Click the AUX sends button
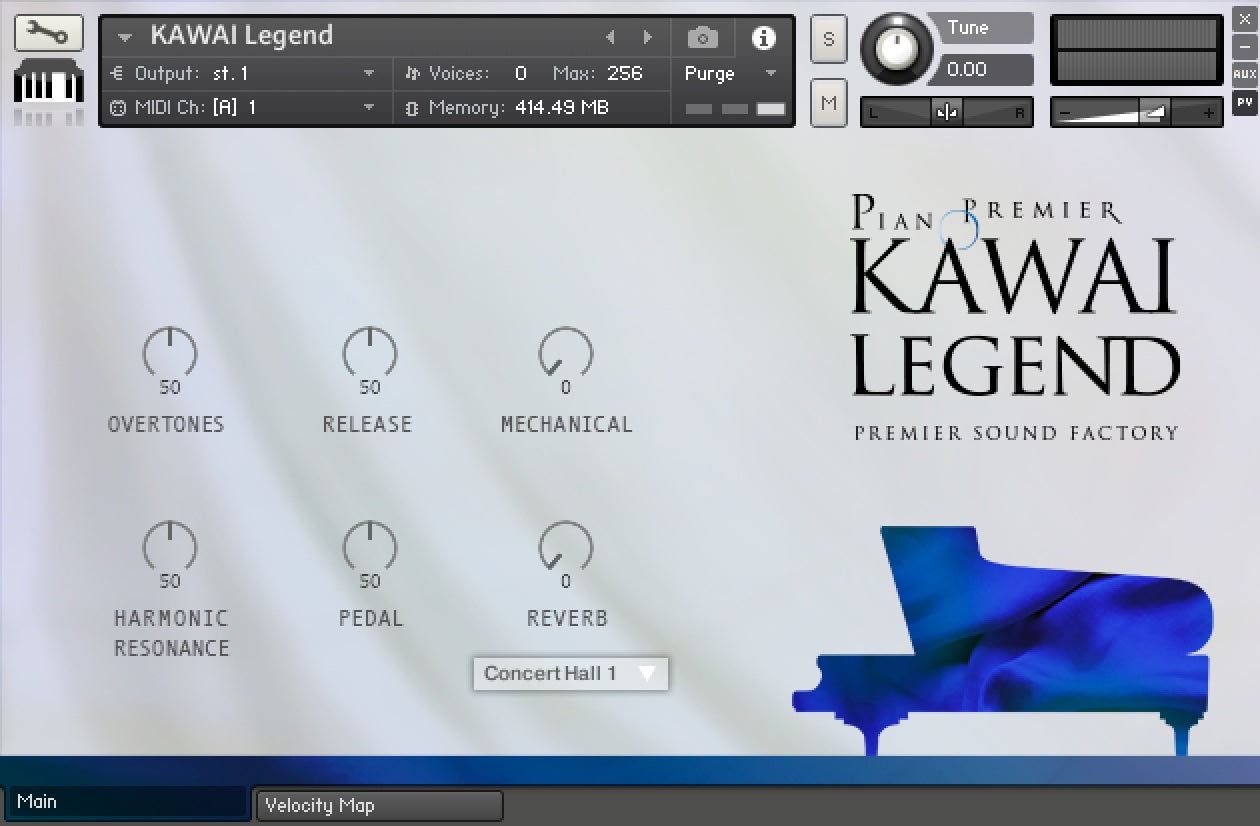The height and width of the screenshot is (826, 1260). [1244, 74]
